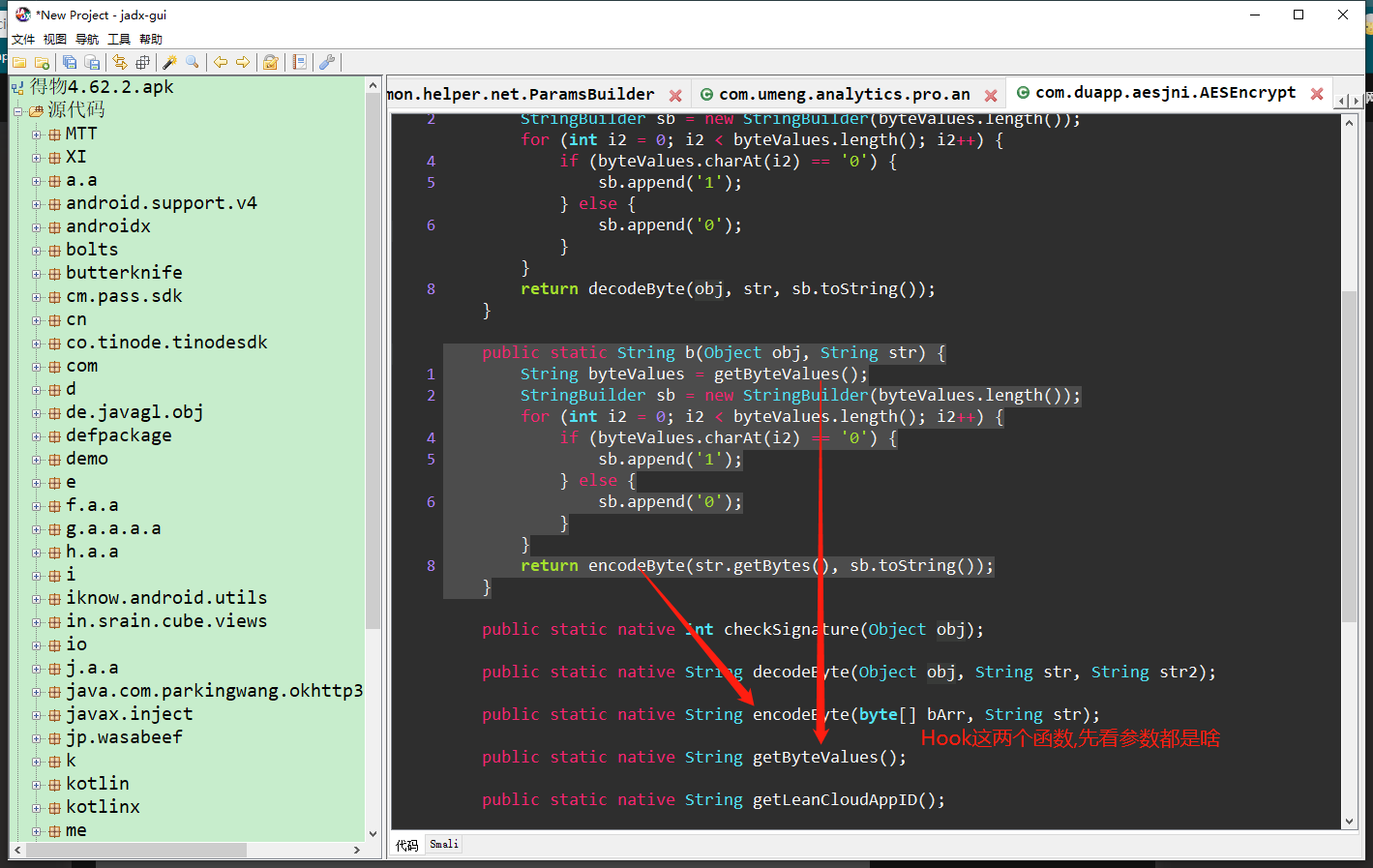Screen dimensions: 1373x868
Task: Click code editor scroll up arrow
Action: coord(1350,123)
